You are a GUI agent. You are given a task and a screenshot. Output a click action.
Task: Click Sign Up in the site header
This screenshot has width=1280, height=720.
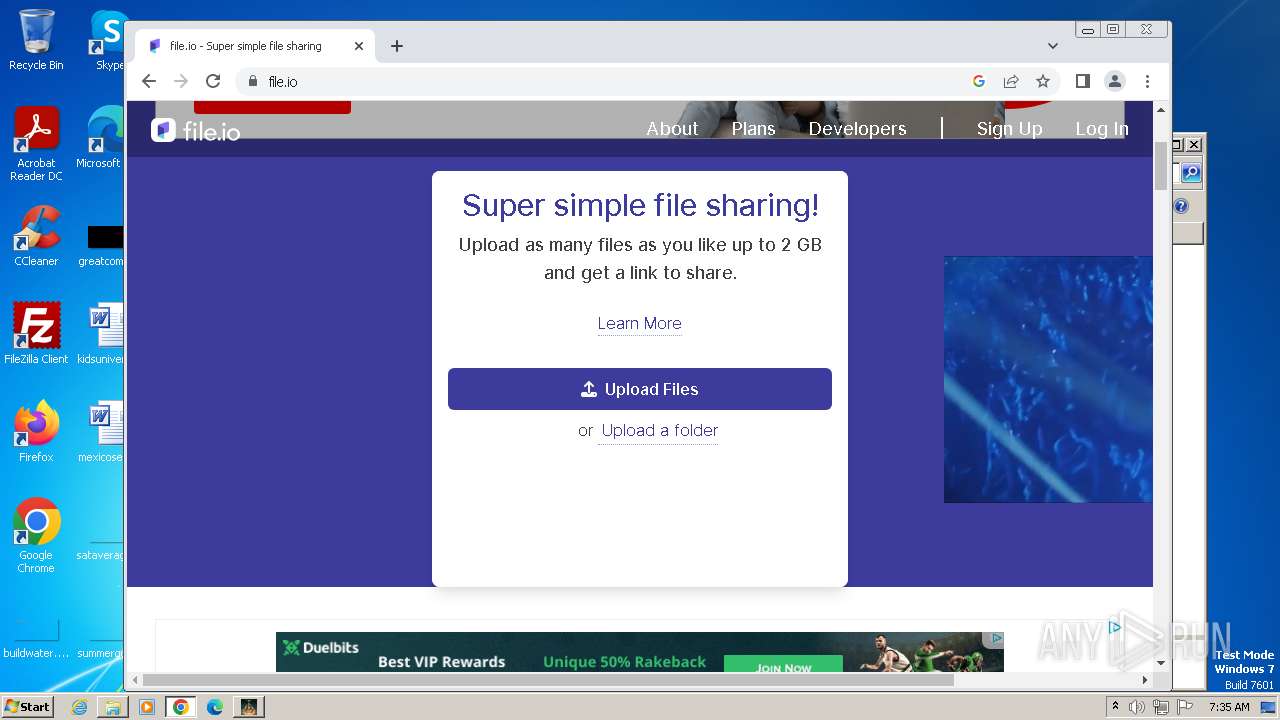[x=1009, y=129]
